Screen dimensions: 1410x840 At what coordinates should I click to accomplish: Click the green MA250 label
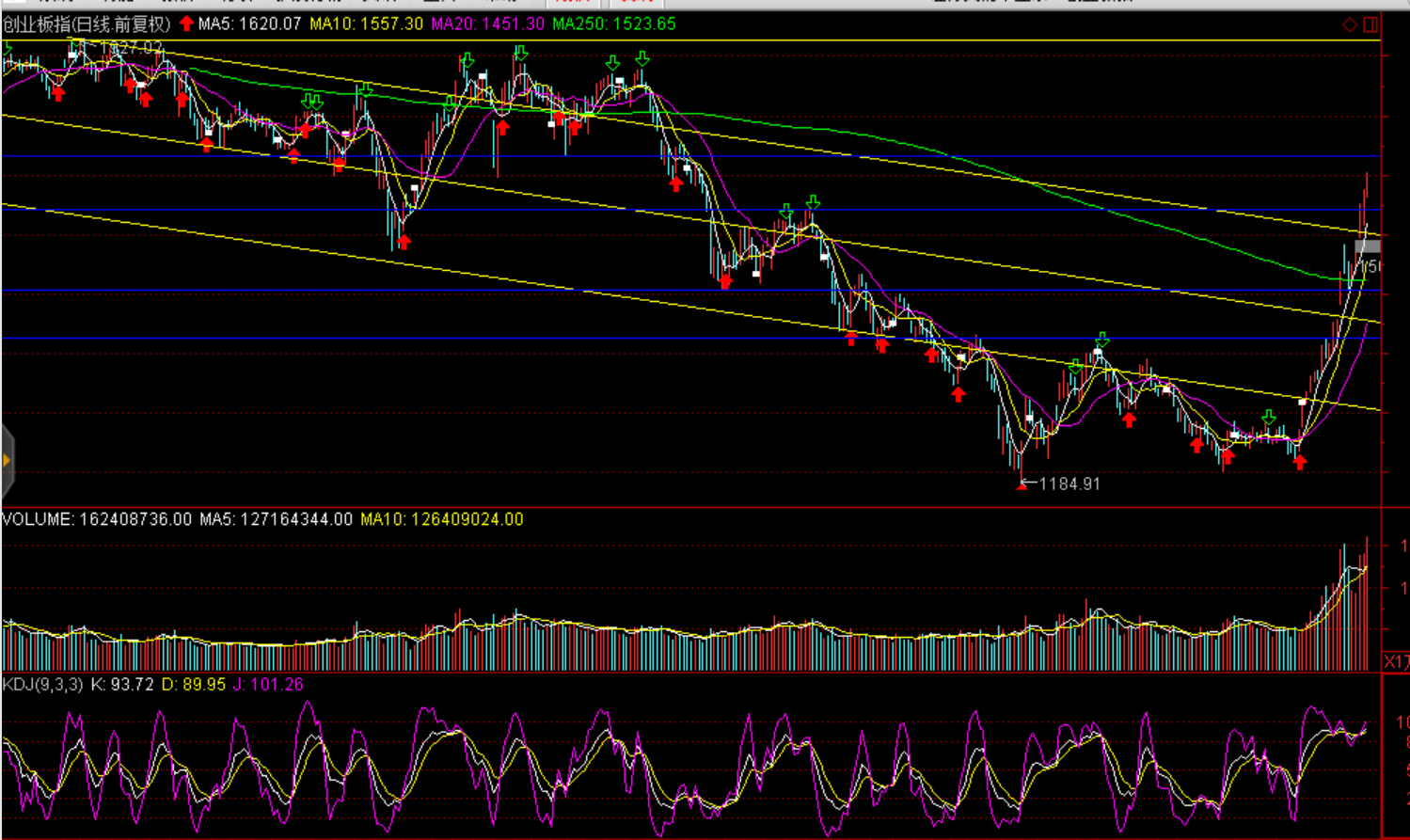point(613,24)
